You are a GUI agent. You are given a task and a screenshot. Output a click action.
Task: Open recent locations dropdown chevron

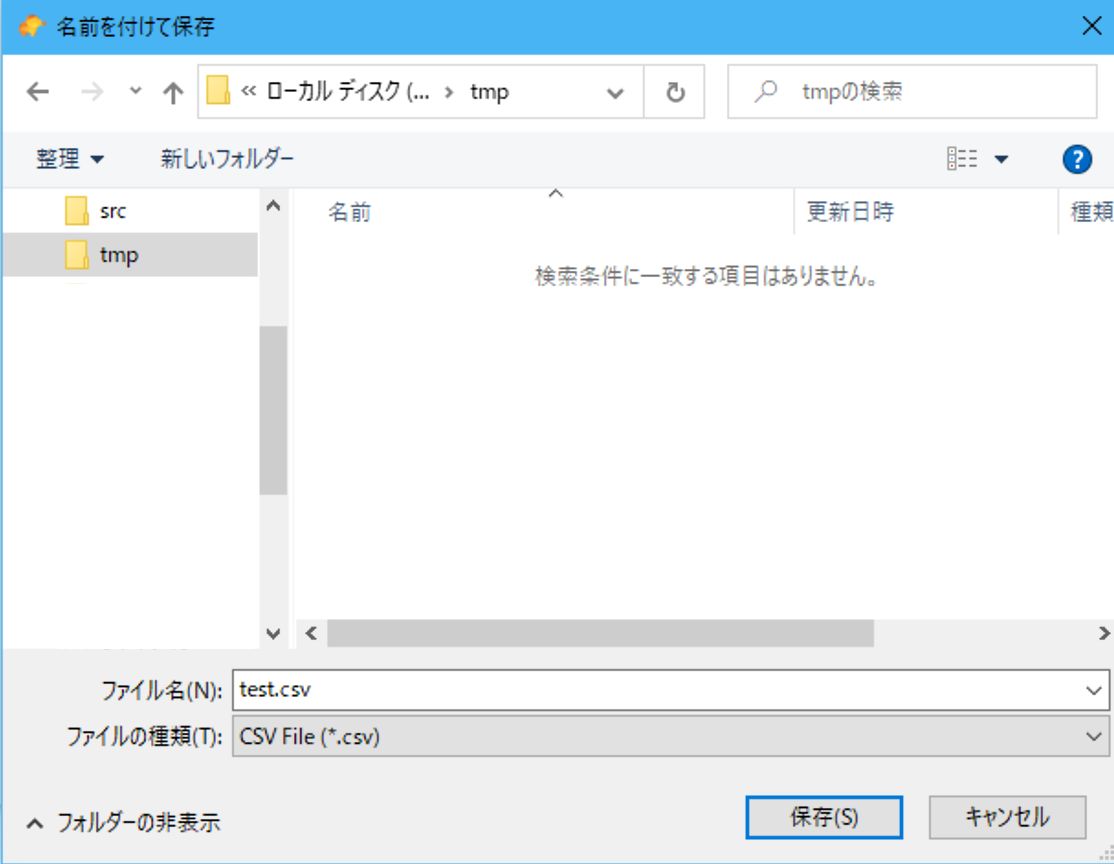[135, 91]
